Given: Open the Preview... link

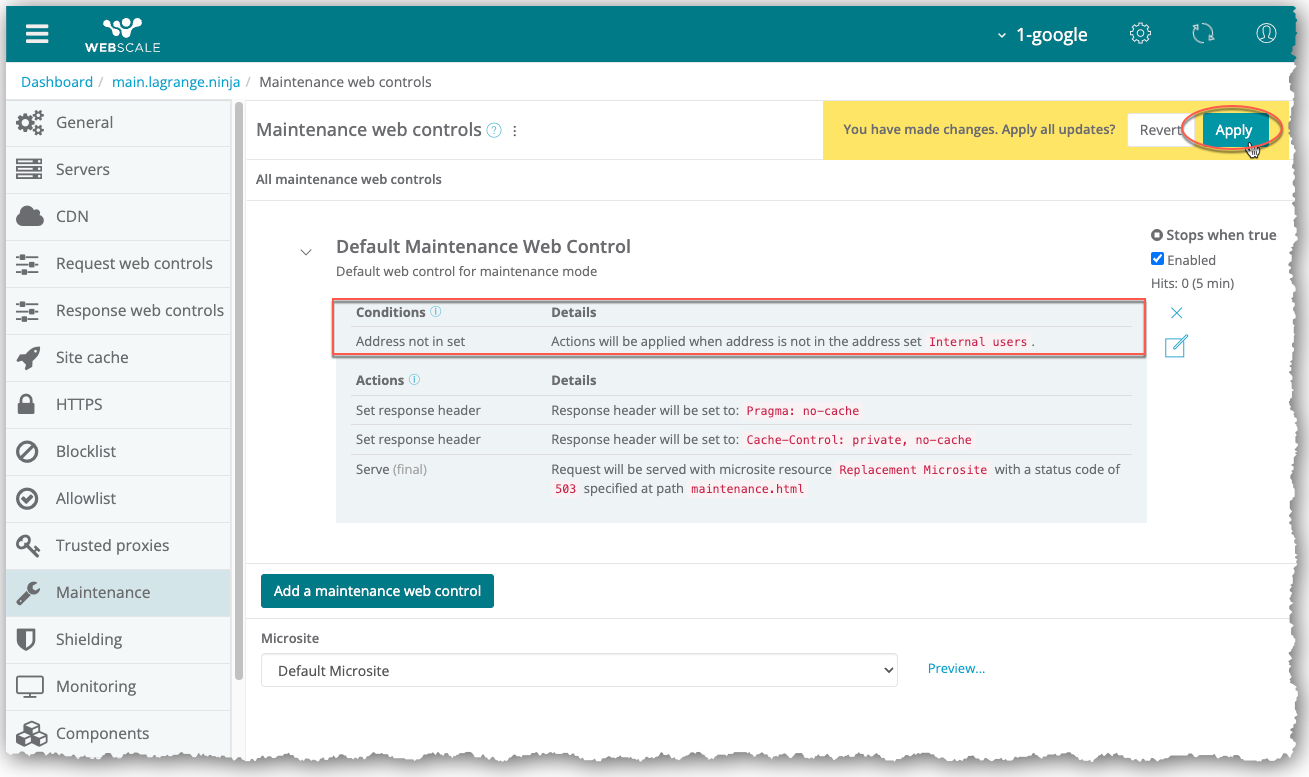Looking at the screenshot, I should point(956,669).
